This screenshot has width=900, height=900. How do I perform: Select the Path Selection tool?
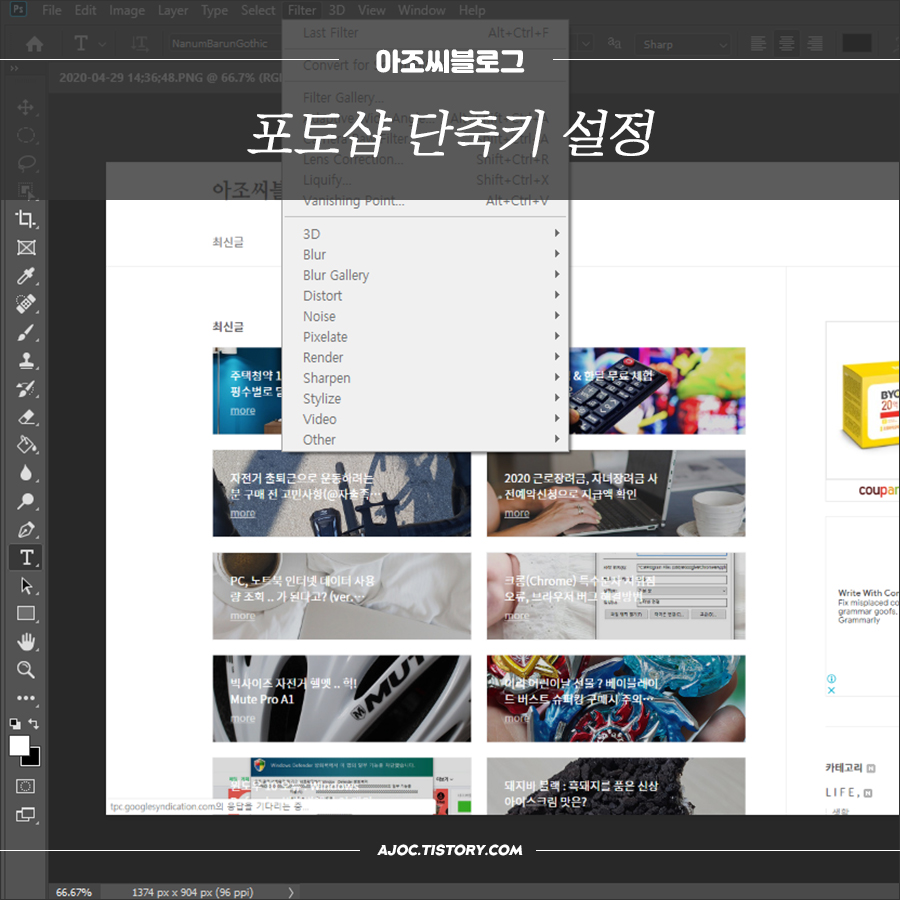point(26,585)
